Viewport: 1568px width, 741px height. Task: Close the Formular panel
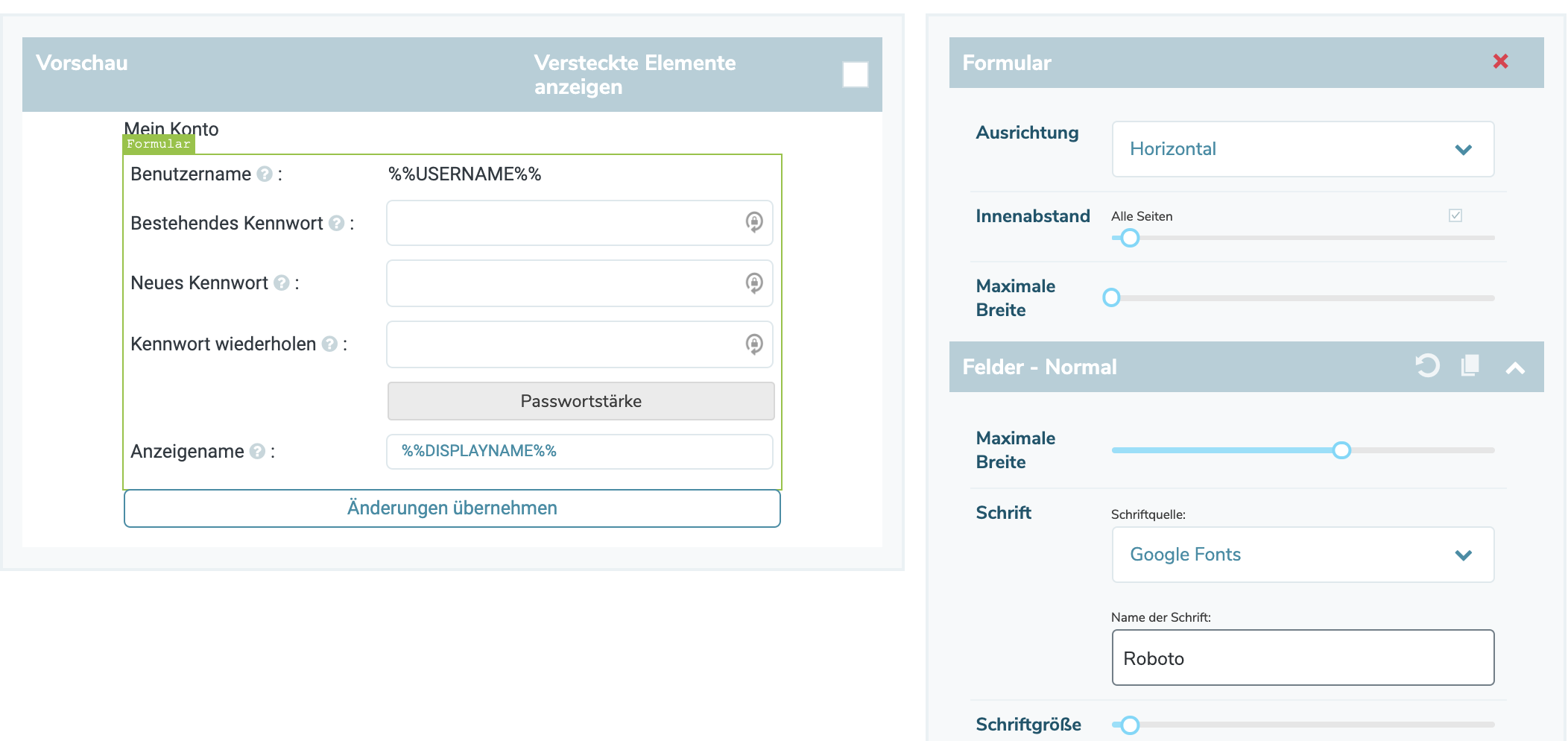(x=1500, y=62)
